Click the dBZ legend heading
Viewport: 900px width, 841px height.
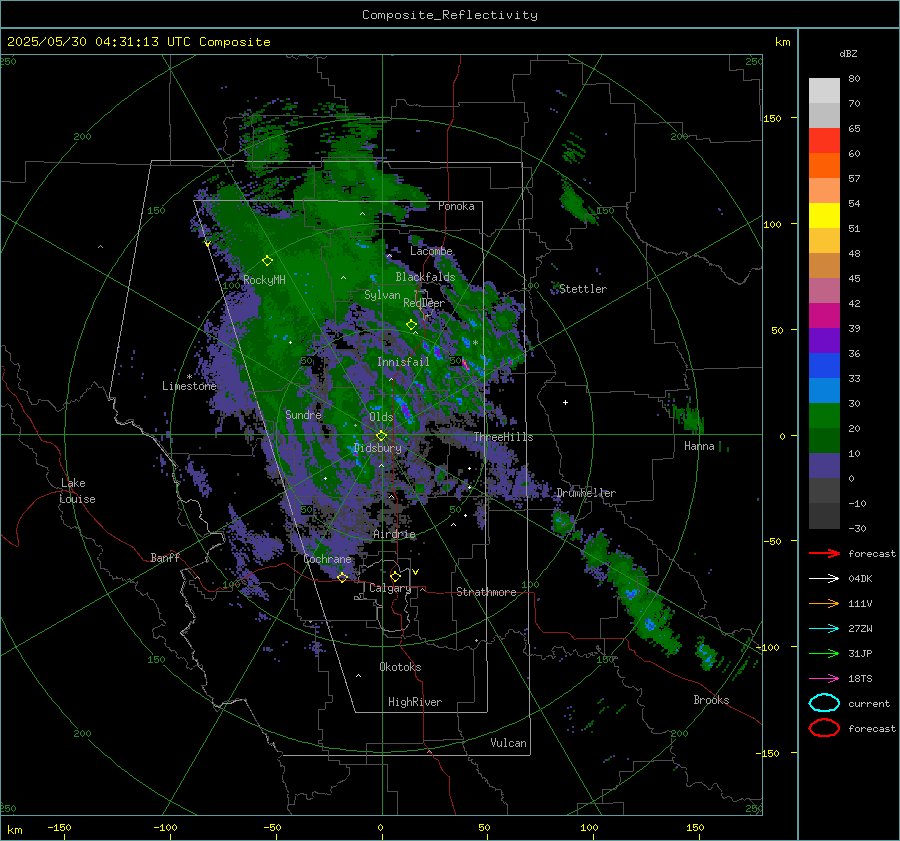click(848, 53)
